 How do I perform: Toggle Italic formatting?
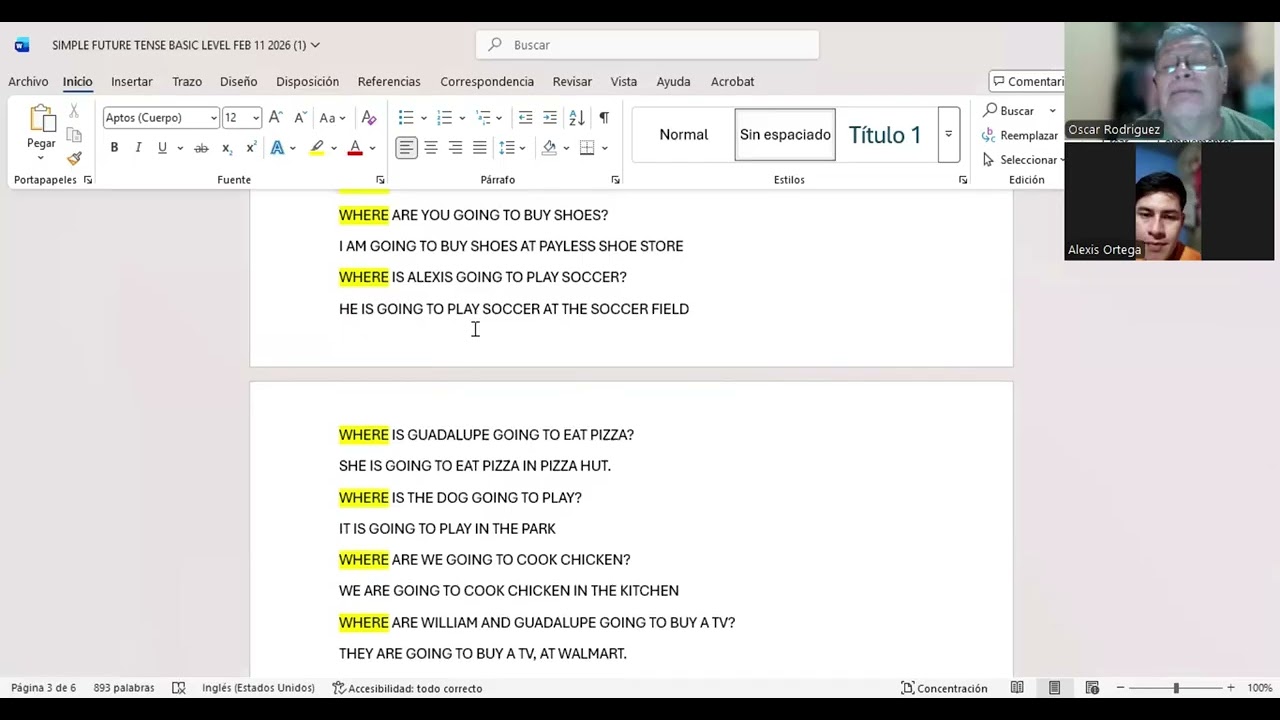138,148
